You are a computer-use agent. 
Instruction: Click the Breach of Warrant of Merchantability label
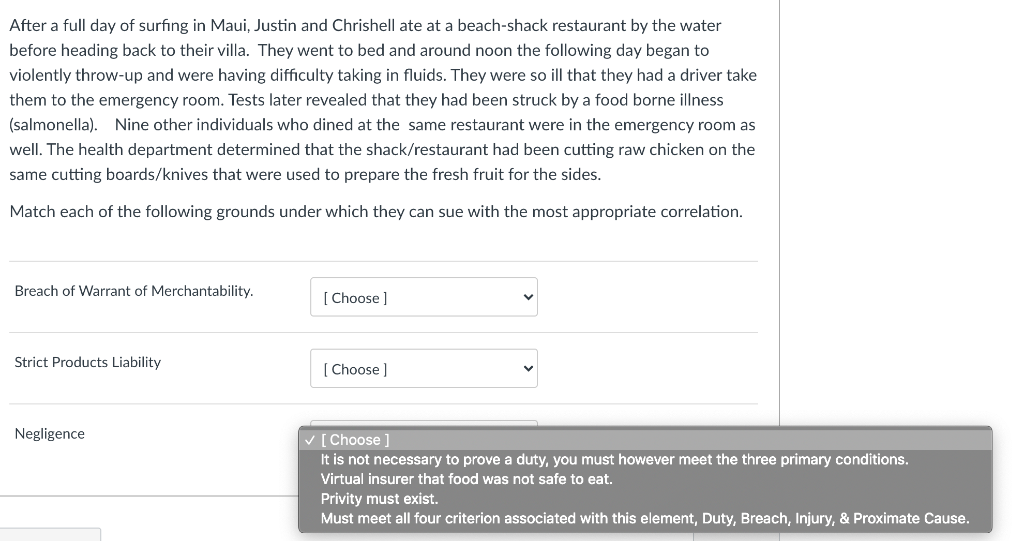tap(134, 291)
